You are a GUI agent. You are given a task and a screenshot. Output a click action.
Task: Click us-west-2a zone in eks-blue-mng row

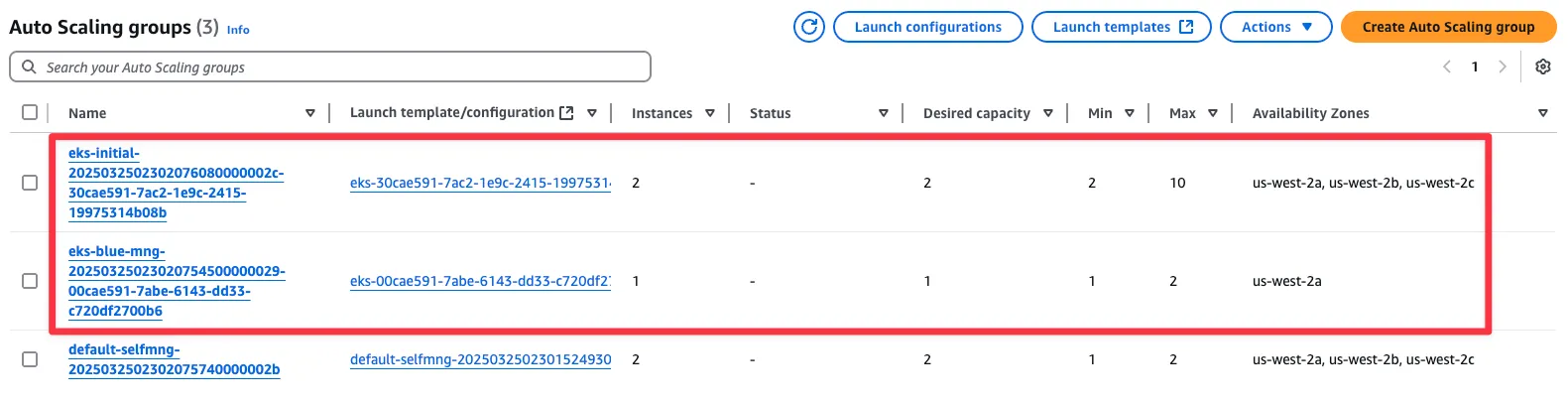(1287, 281)
